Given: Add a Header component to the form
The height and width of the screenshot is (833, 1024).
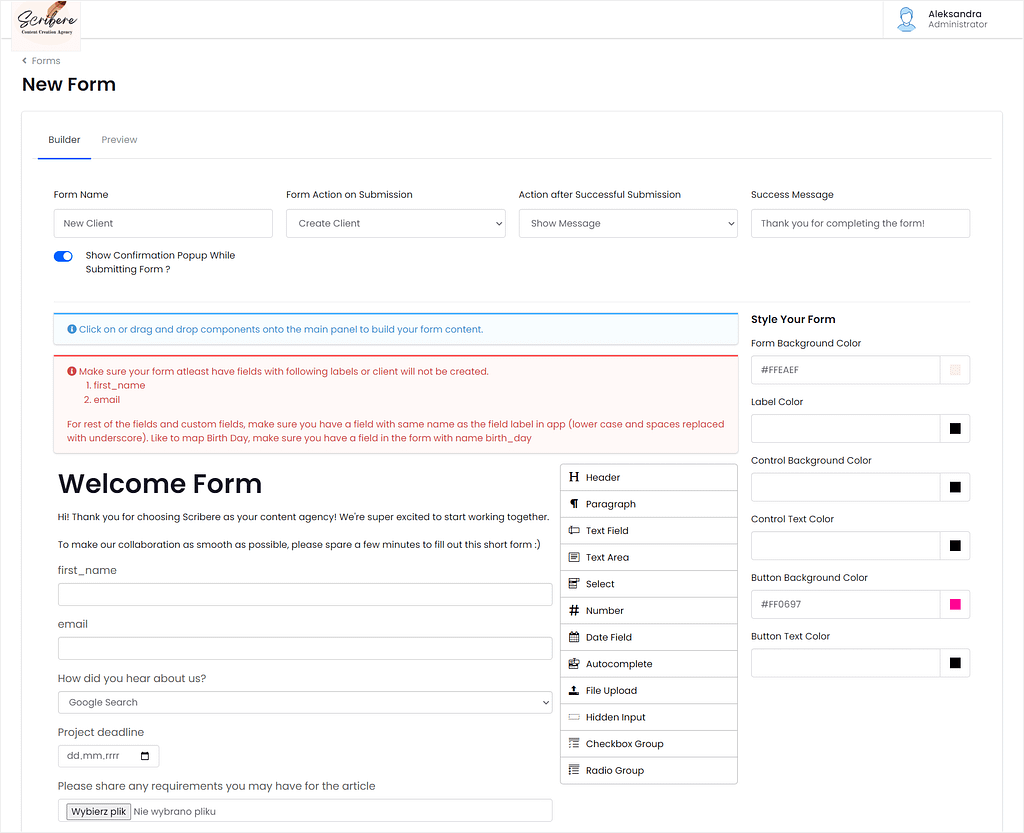Looking at the screenshot, I should point(648,477).
